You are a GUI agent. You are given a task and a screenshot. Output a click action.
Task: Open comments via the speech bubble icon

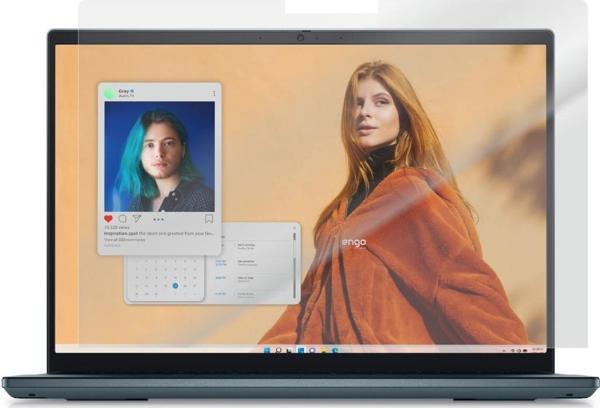pos(122,219)
